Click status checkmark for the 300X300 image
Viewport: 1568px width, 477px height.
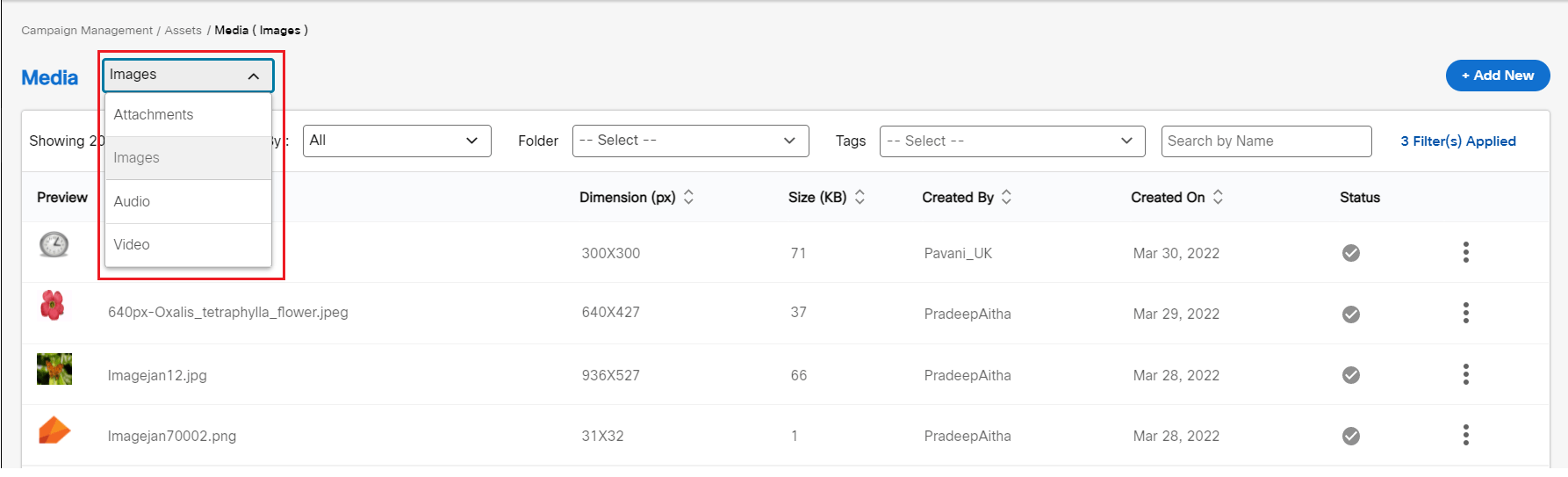click(x=1351, y=253)
